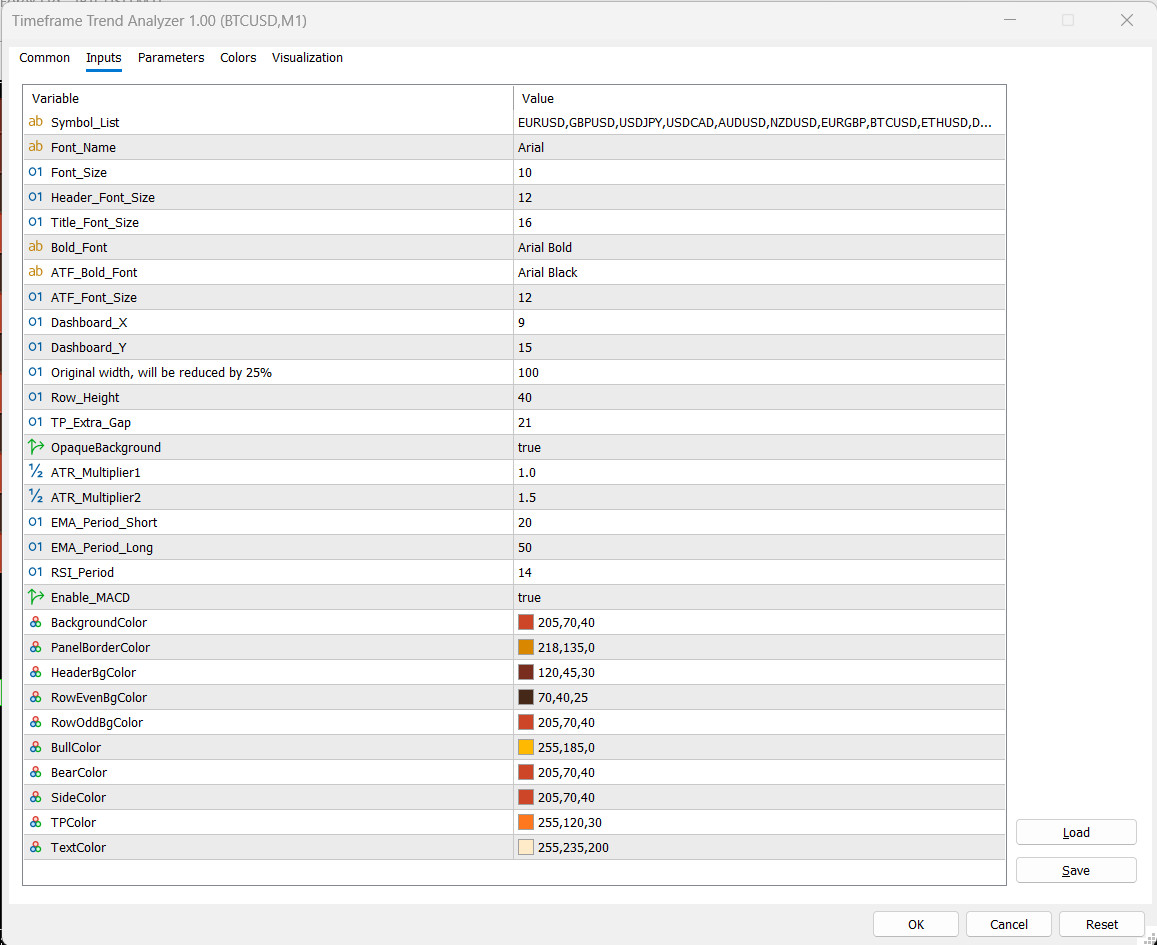
Task: Click the BackgroundColor swatch
Action: (526, 623)
